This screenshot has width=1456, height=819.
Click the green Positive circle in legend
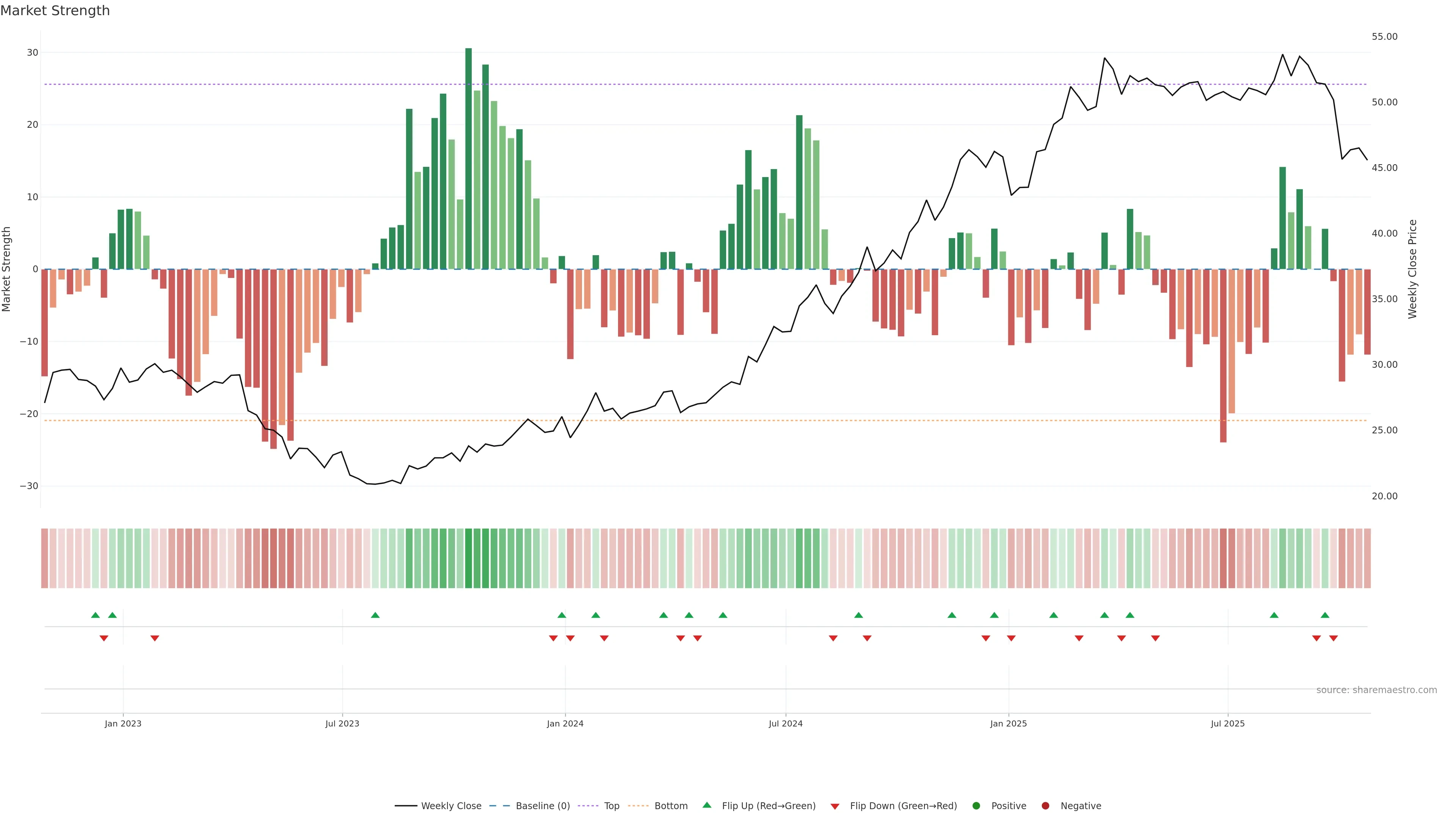[x=976, y=805]
